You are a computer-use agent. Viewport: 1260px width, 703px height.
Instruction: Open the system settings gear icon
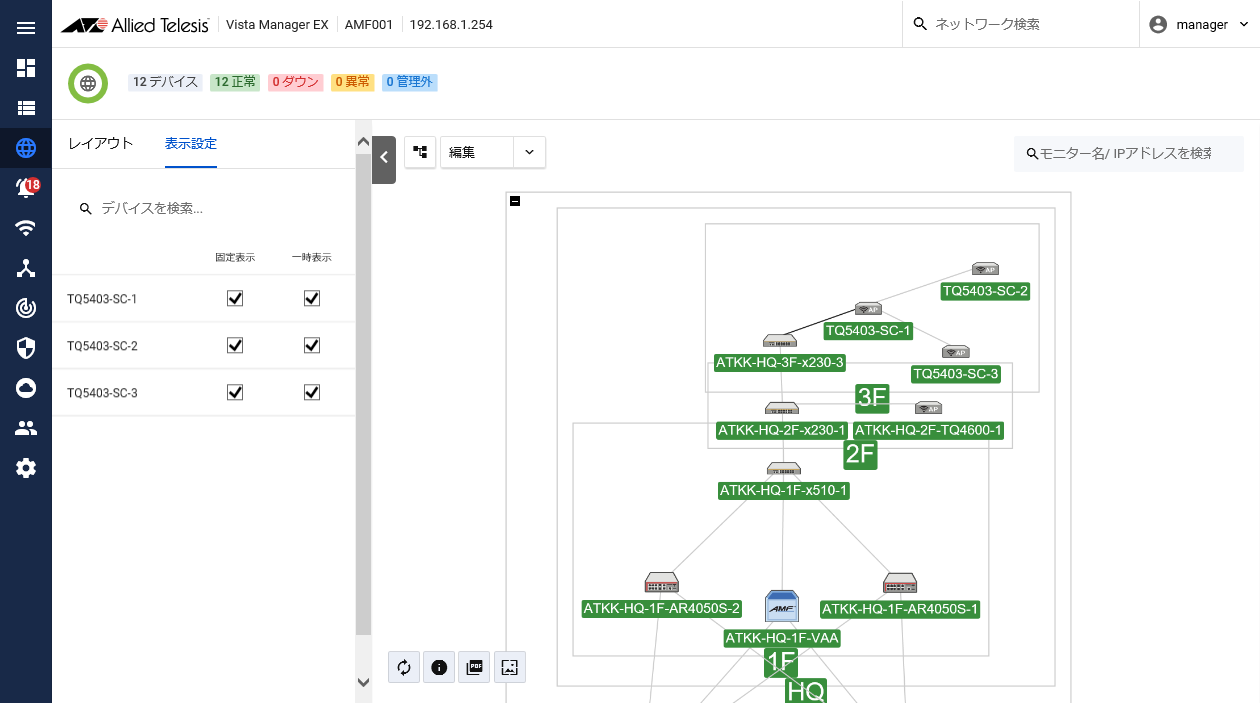click(x=26, y=468)
